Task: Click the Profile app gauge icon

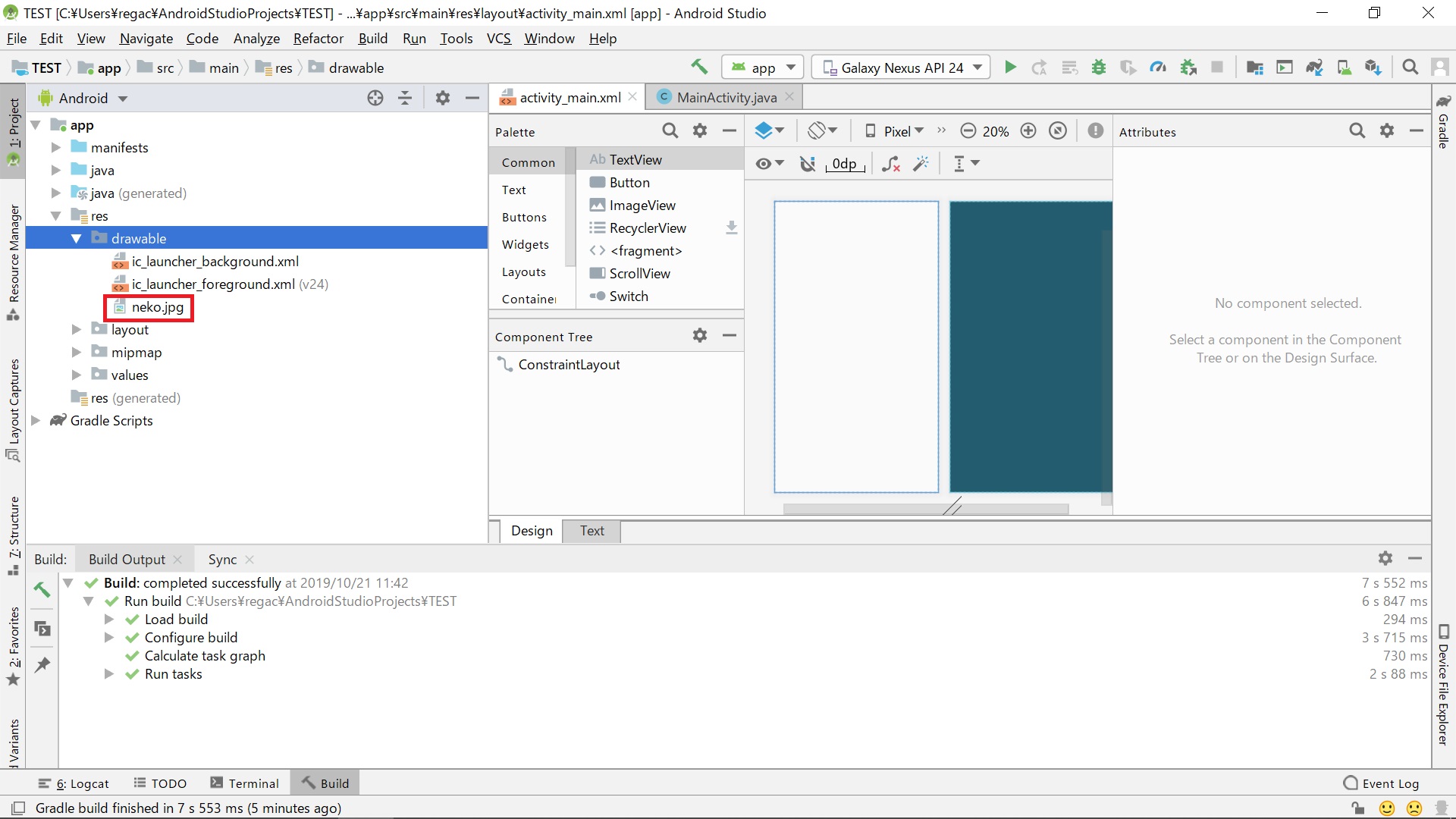Action: tap(1158, 67)
